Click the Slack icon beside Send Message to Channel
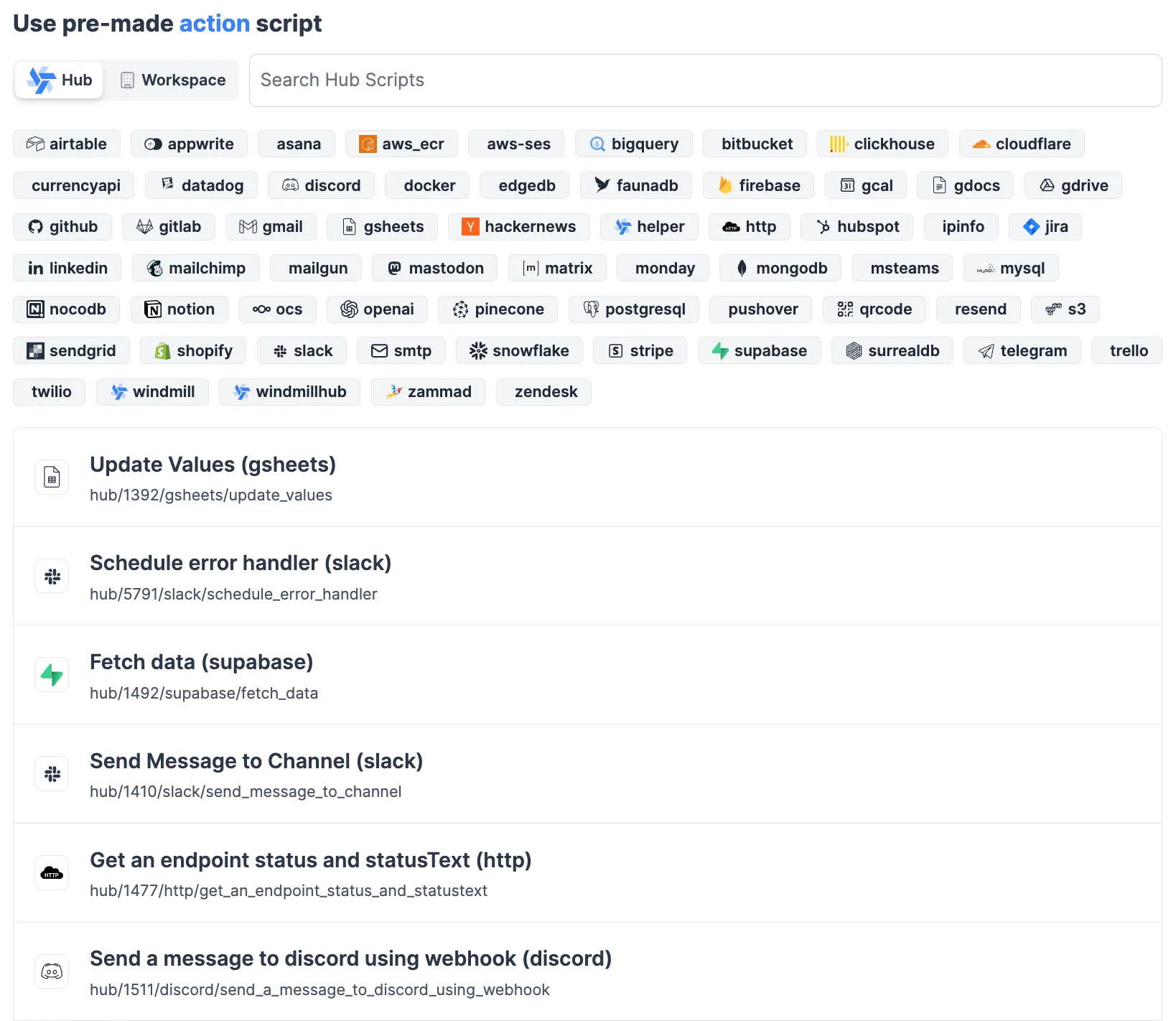The image size is (1176, 1021). click(x=52, y=774)
